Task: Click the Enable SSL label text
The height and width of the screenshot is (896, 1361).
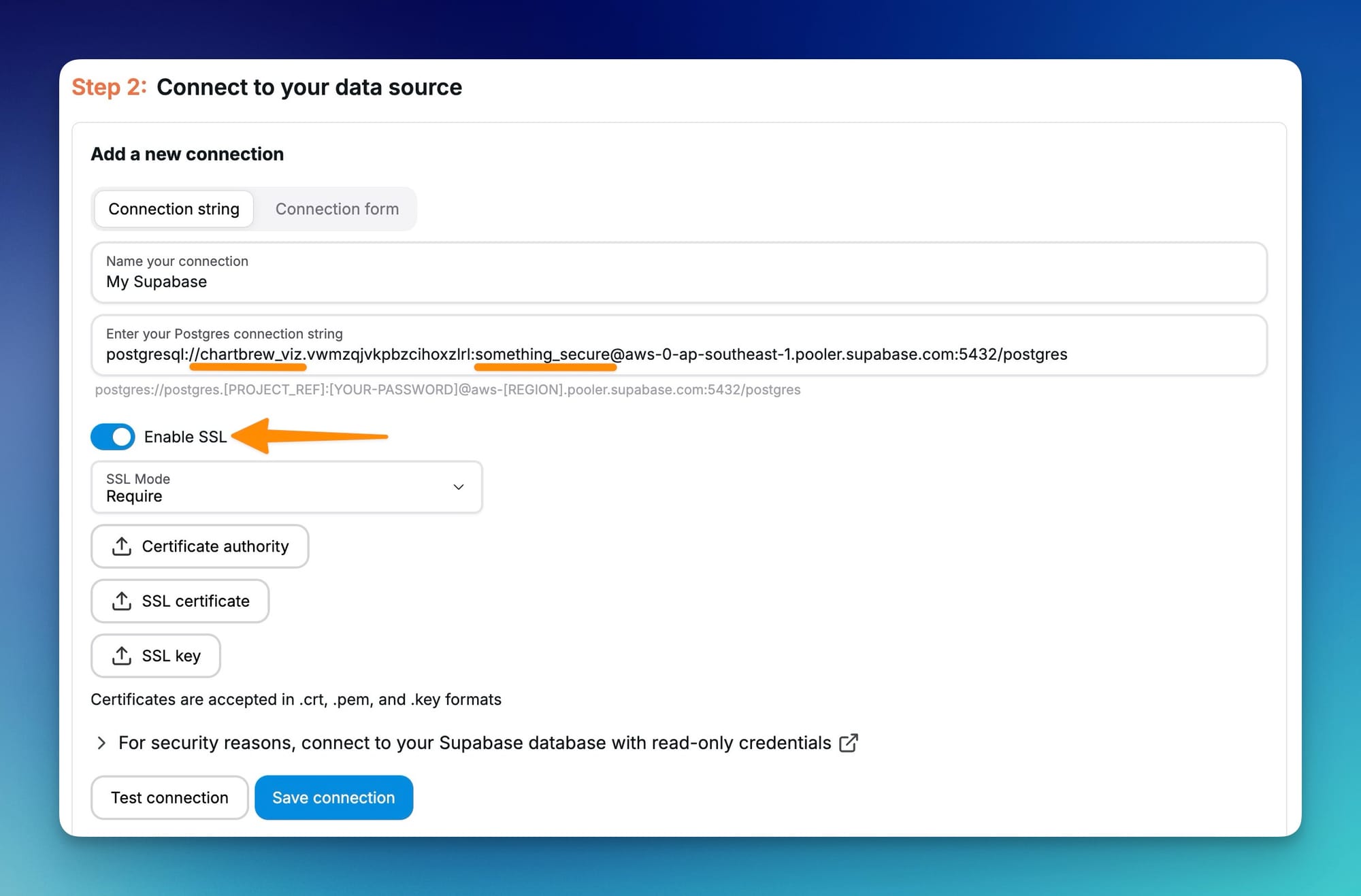Action: [185, 437]
